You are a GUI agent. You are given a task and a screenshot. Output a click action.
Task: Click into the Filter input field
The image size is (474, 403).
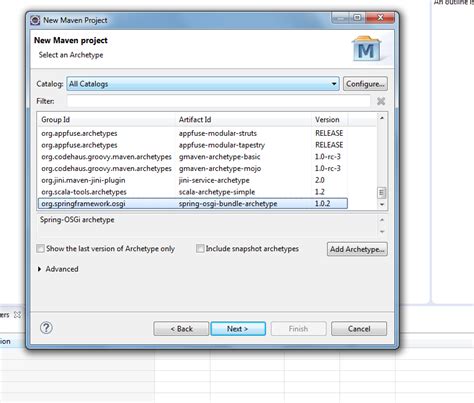[x=219, y=101]
